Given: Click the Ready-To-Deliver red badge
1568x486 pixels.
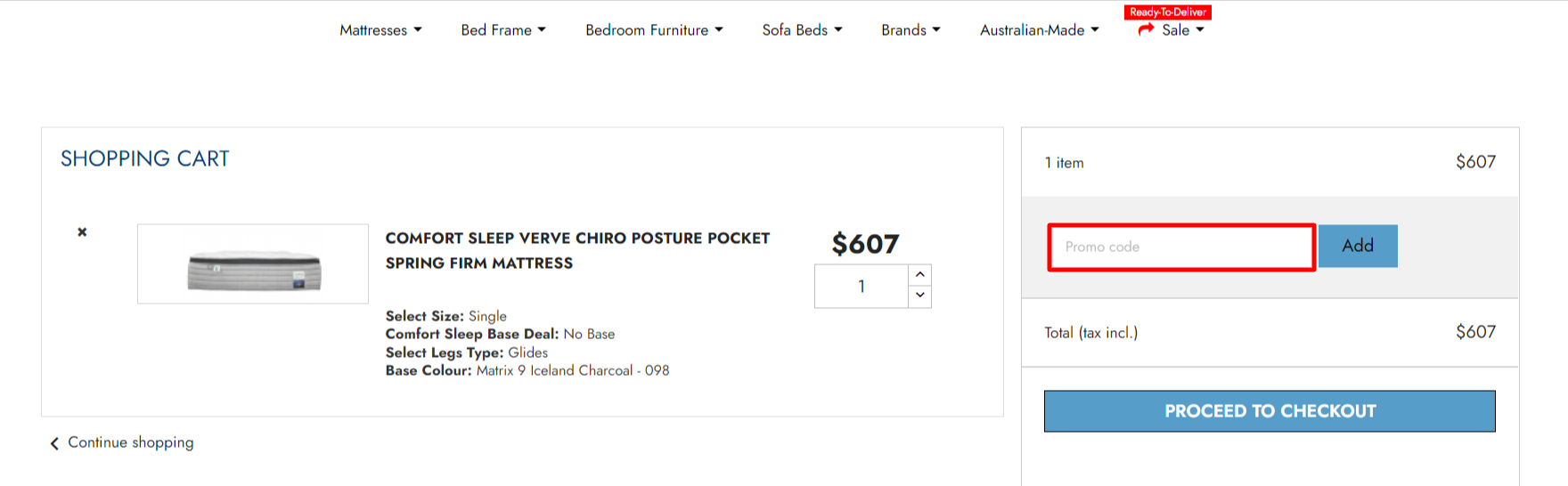Looking at the screenshot, I should [x=1167, y=12].
